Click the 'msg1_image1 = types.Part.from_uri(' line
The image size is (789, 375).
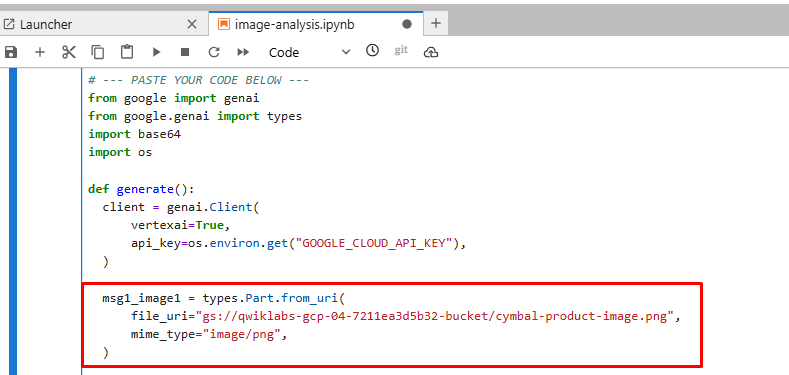[223, 298]
